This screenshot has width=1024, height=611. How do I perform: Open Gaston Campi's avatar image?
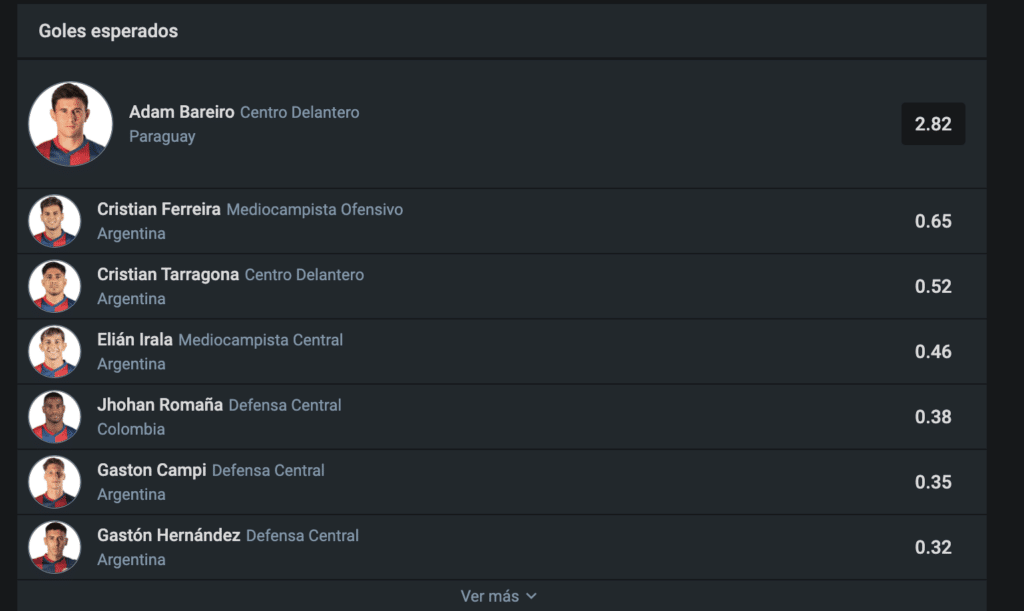54,482
